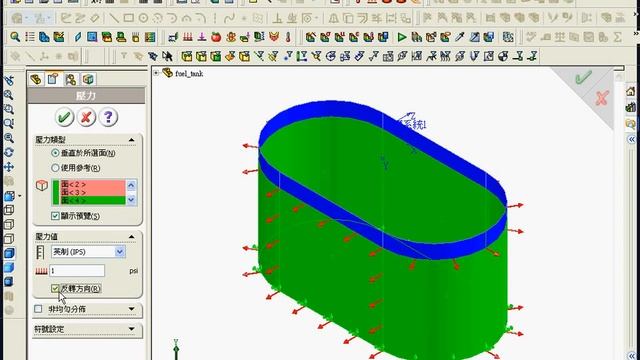Click the face list scroll-down arrow
This screenshot has width=640, height=360.
coord(131,200)
